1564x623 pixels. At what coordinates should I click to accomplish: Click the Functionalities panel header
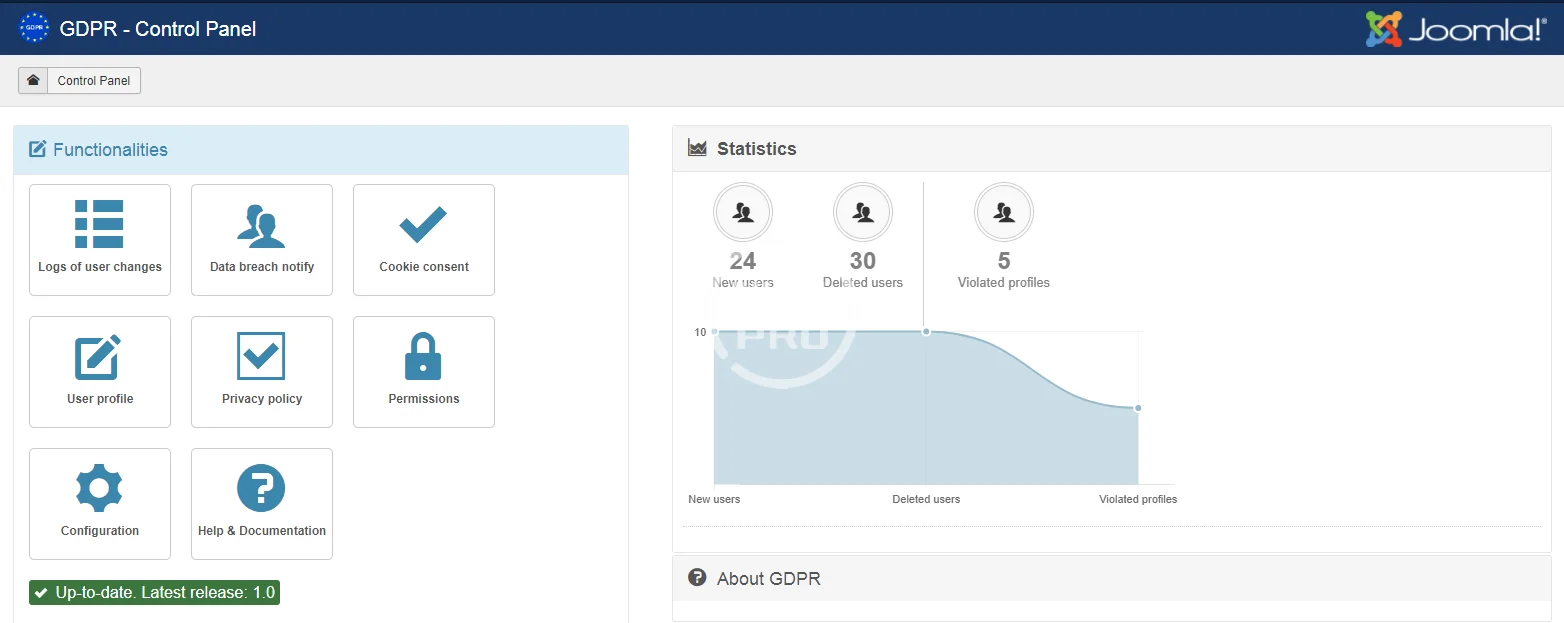pyautogui.click(x=110, y=150)
